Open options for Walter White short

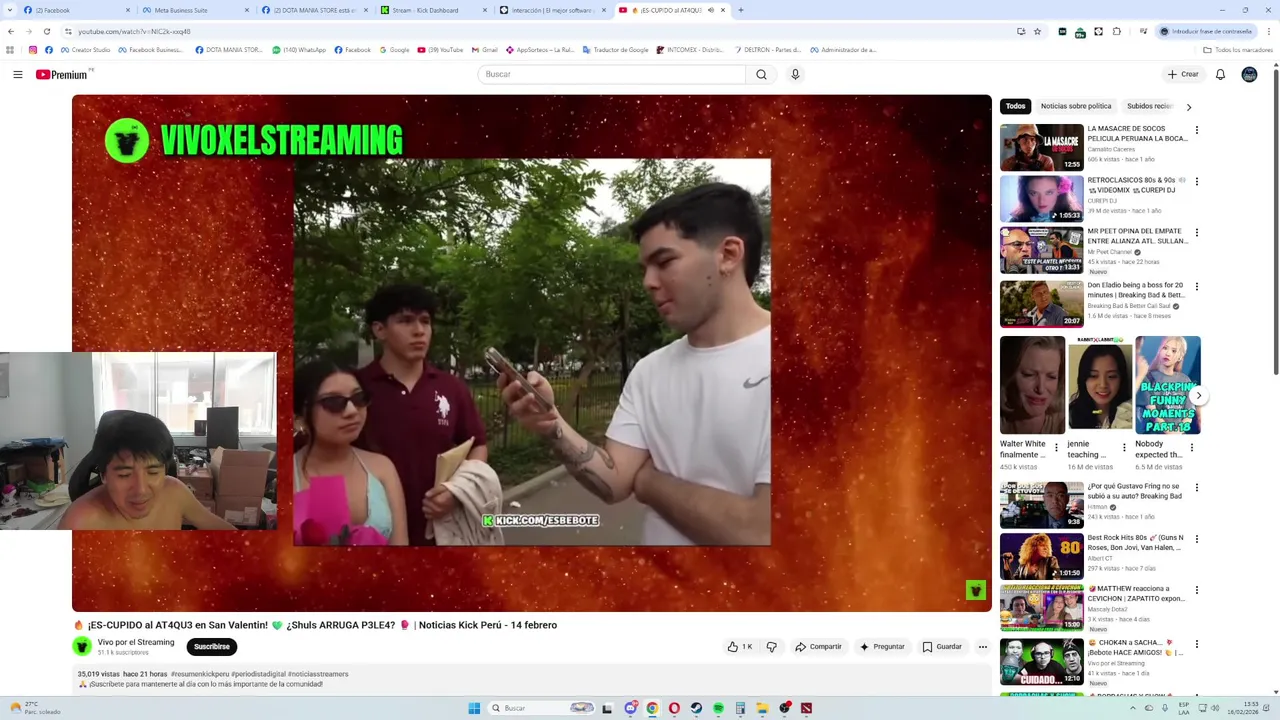click(1056, 448)
